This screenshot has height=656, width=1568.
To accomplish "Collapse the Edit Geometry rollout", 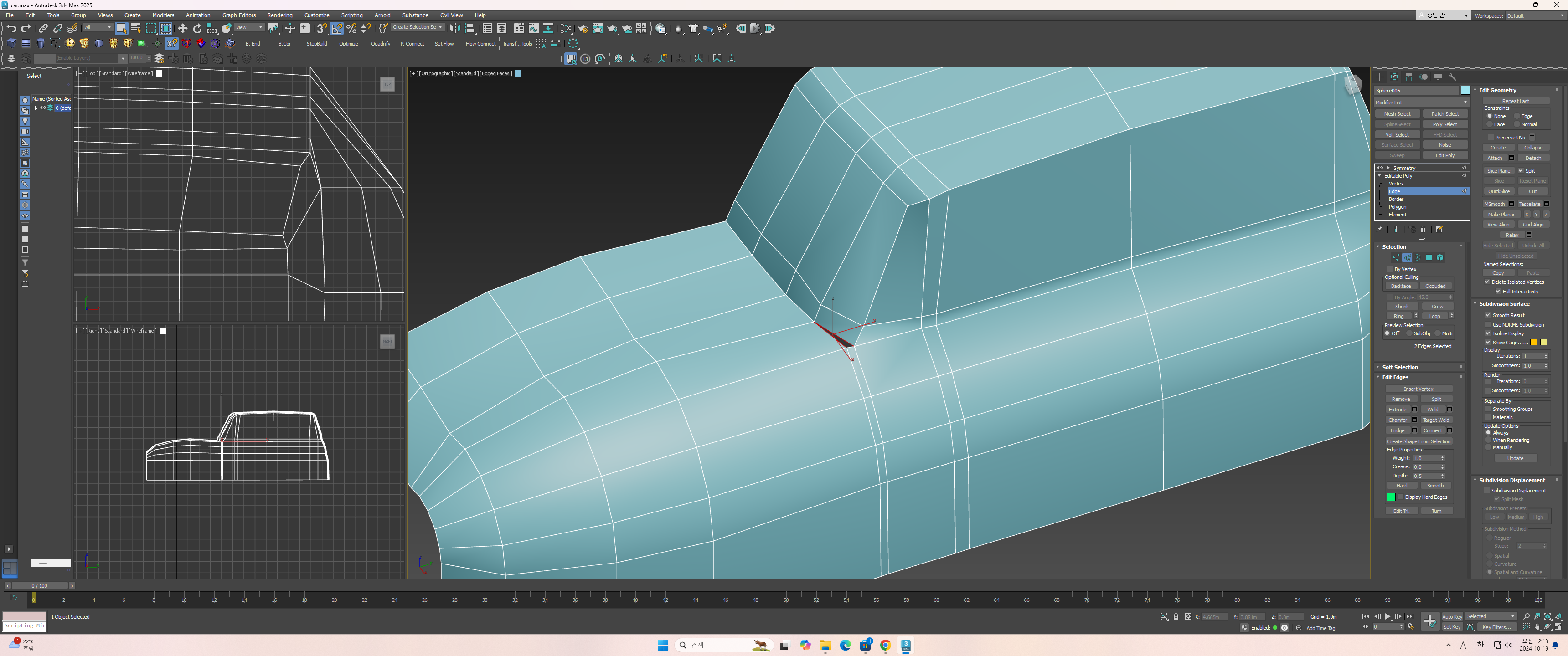I will click(1498, 90).
